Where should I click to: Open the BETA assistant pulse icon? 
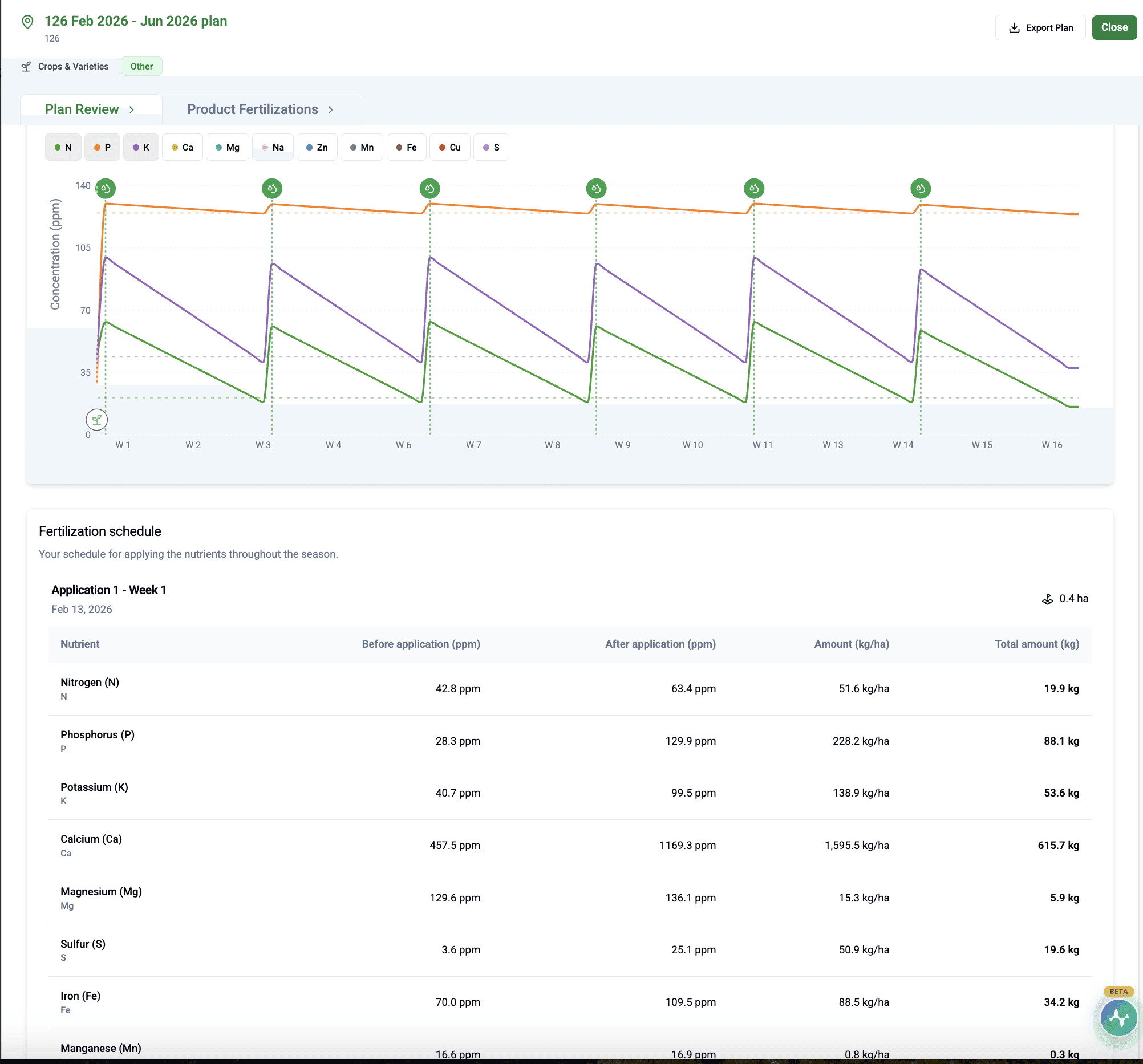[x=1118, y=1017]
